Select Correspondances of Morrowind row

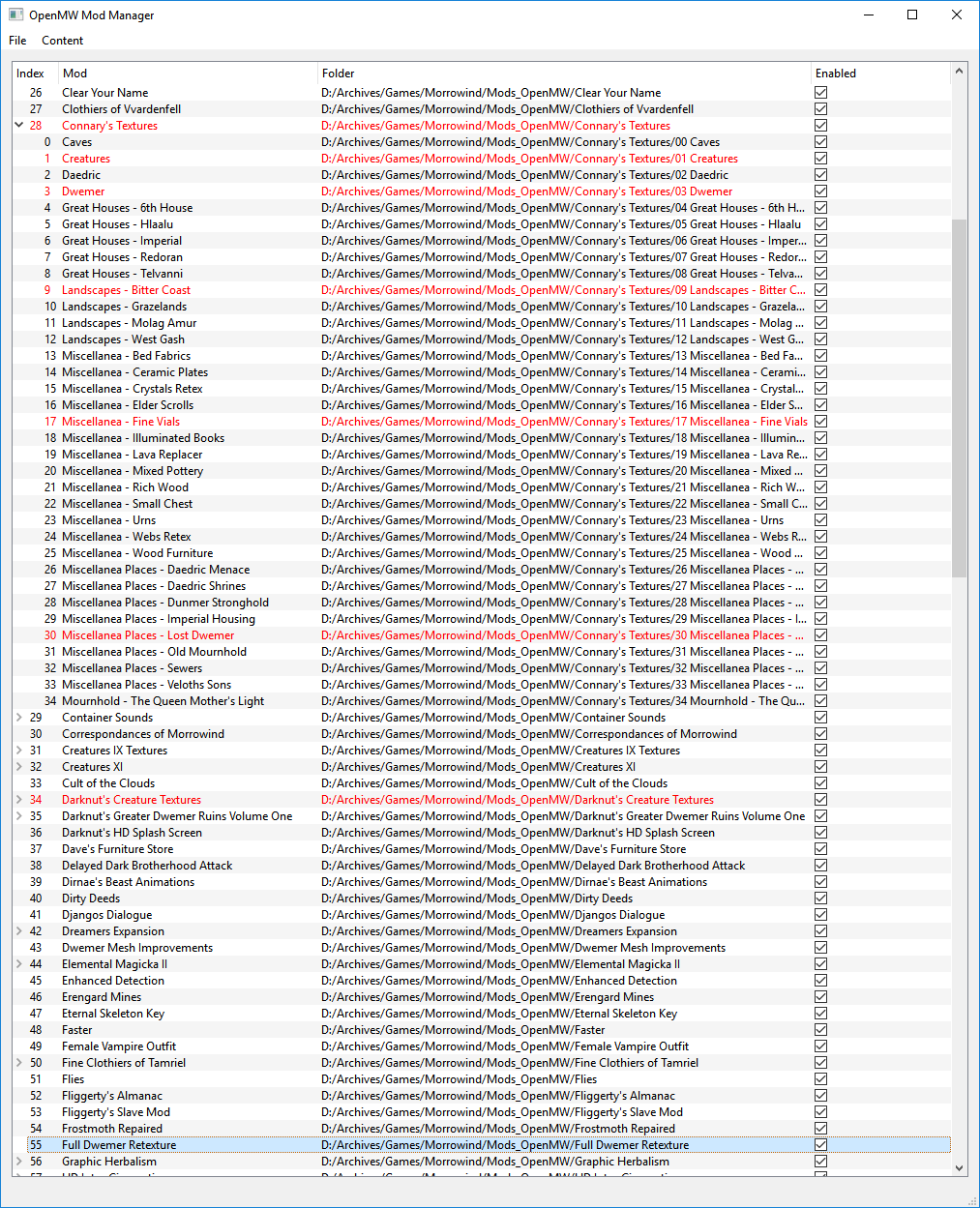click(x=482, y=734)
